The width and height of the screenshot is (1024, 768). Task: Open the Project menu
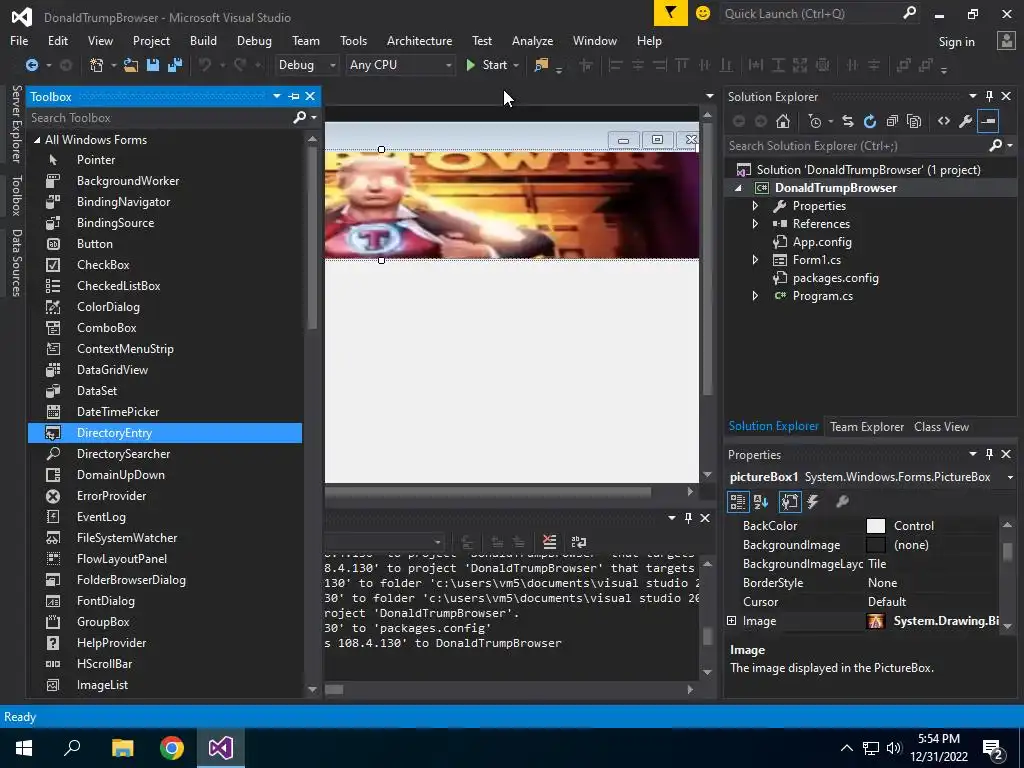point(152,40)
